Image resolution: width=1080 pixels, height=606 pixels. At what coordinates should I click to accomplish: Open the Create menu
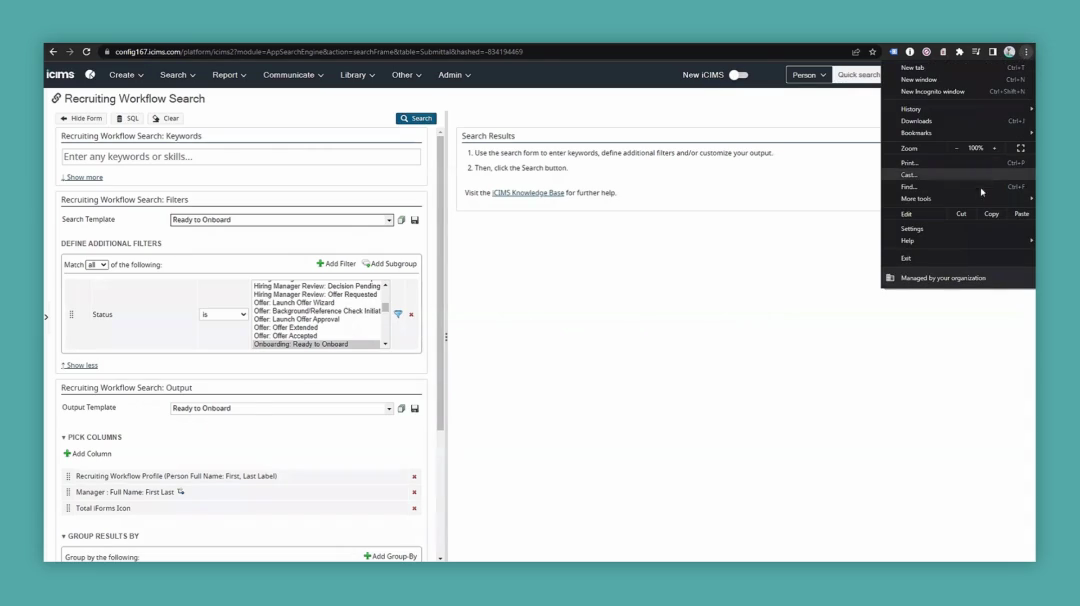[x=126, y=74]
